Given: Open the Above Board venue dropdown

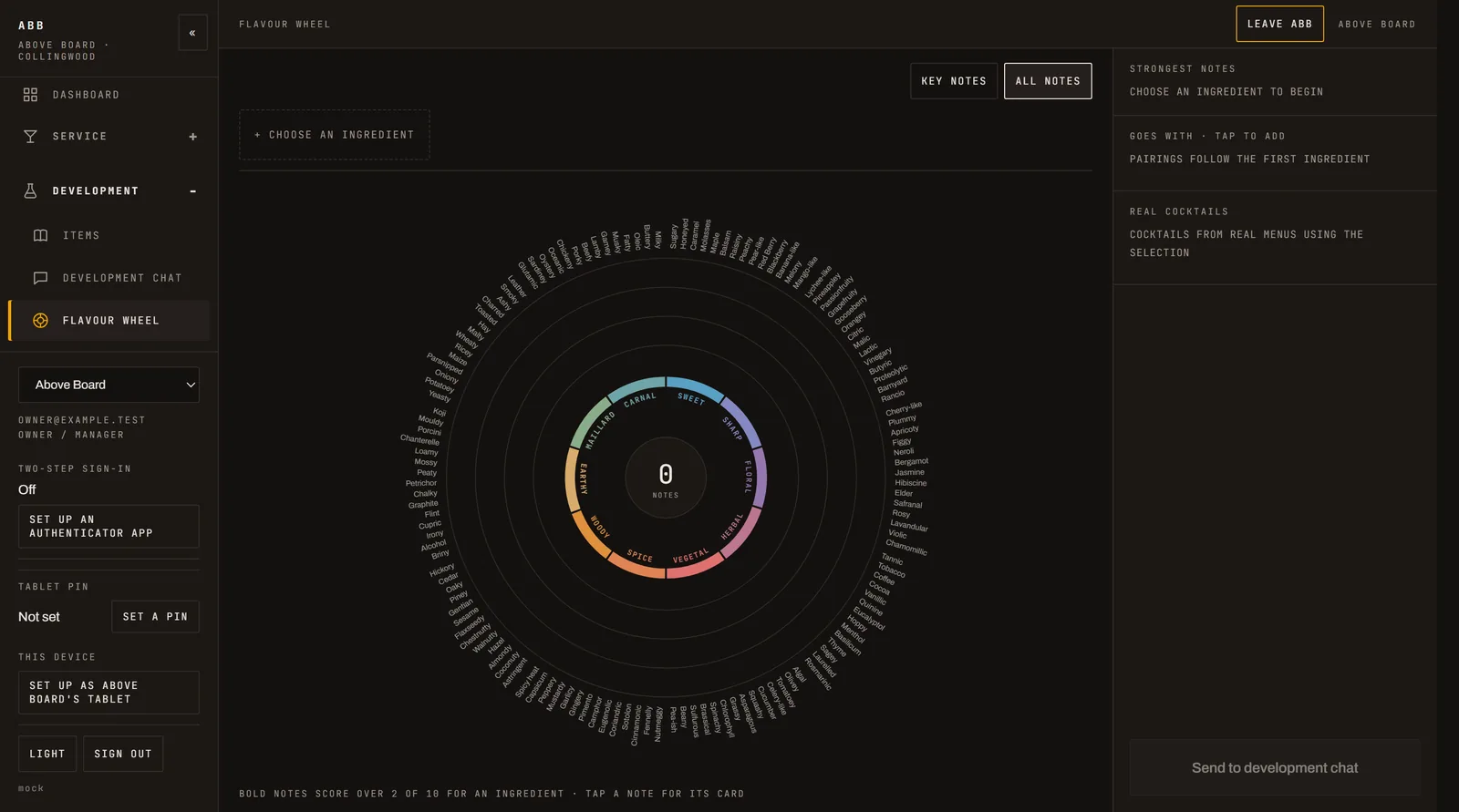Looking at the screenshot, I should (109, 385).
